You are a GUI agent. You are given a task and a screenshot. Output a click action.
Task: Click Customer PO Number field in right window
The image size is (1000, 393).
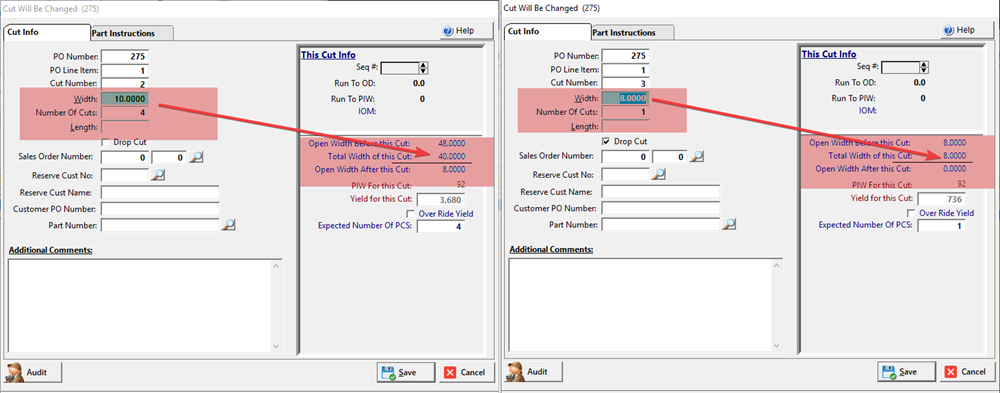click(x=661, y=208)
